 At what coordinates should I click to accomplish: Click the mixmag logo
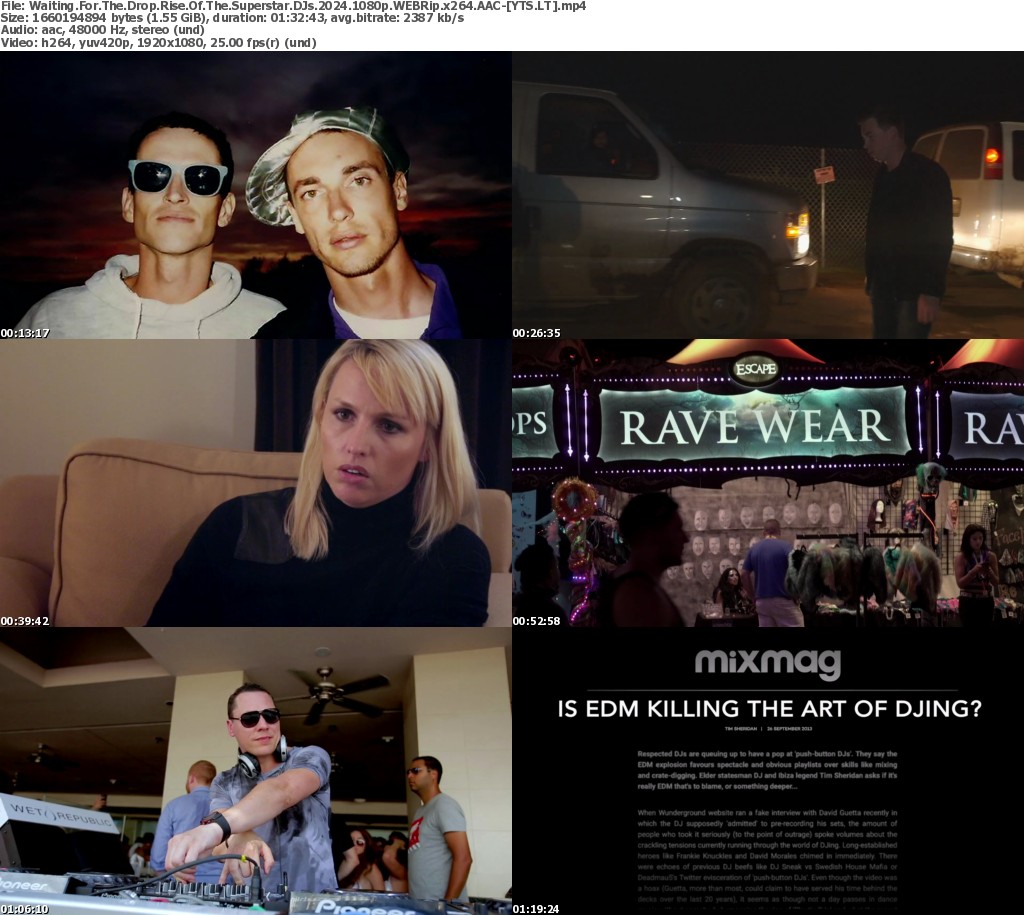tap(768, 664)
